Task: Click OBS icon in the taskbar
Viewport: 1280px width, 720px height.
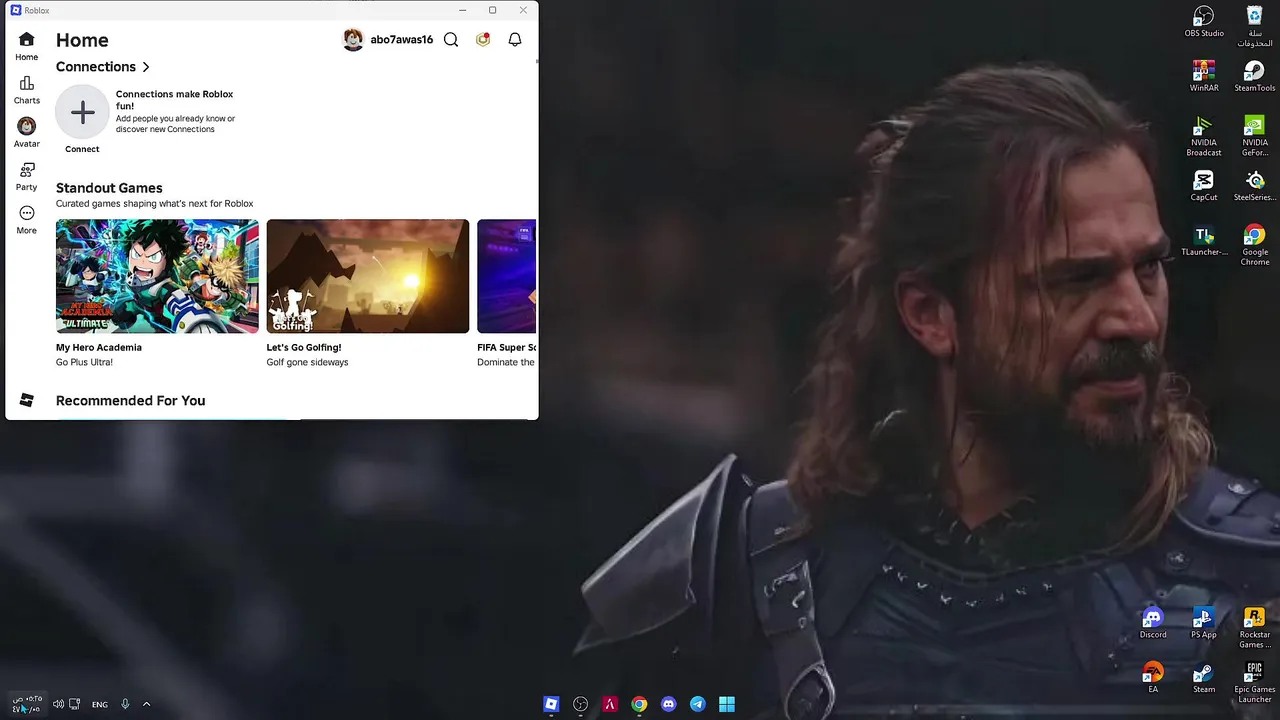Action: (580, 704)
